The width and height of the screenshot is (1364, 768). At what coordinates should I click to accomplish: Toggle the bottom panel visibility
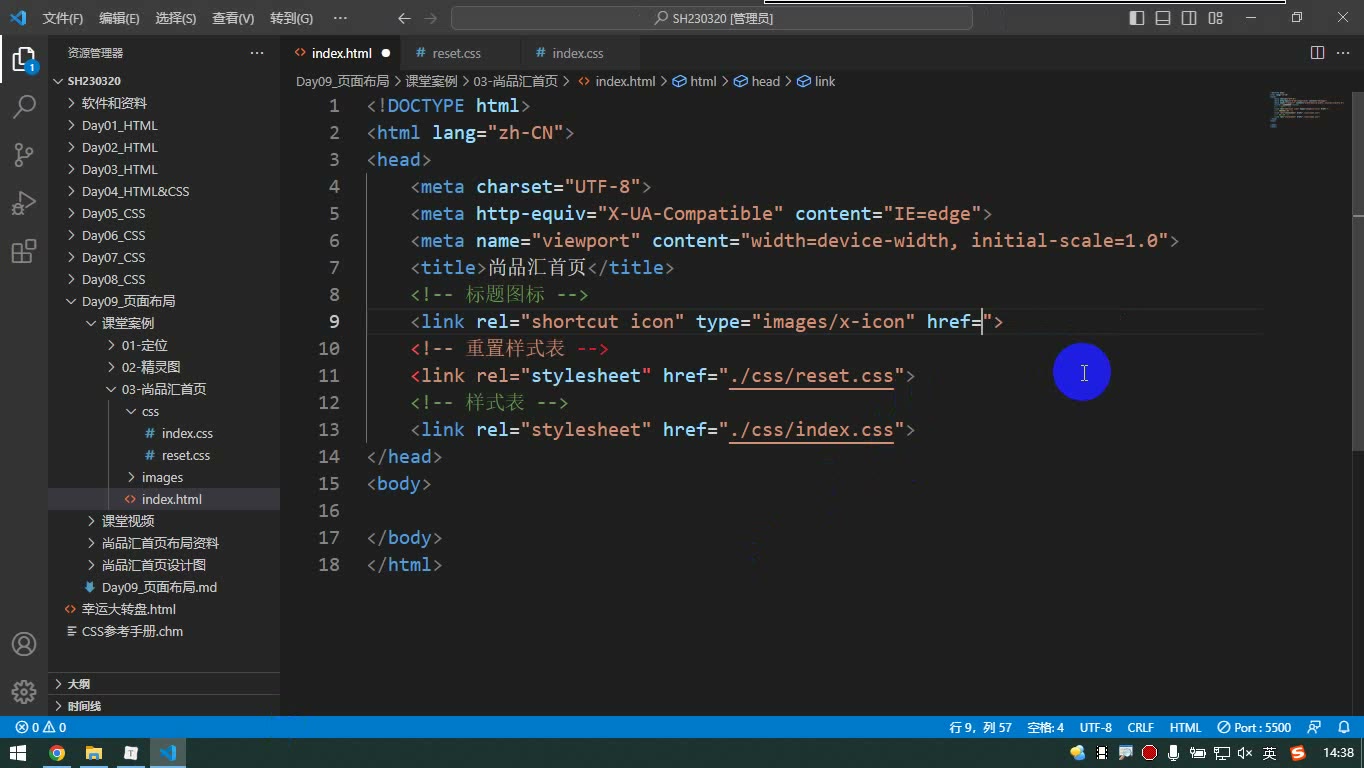[1163, 18]
